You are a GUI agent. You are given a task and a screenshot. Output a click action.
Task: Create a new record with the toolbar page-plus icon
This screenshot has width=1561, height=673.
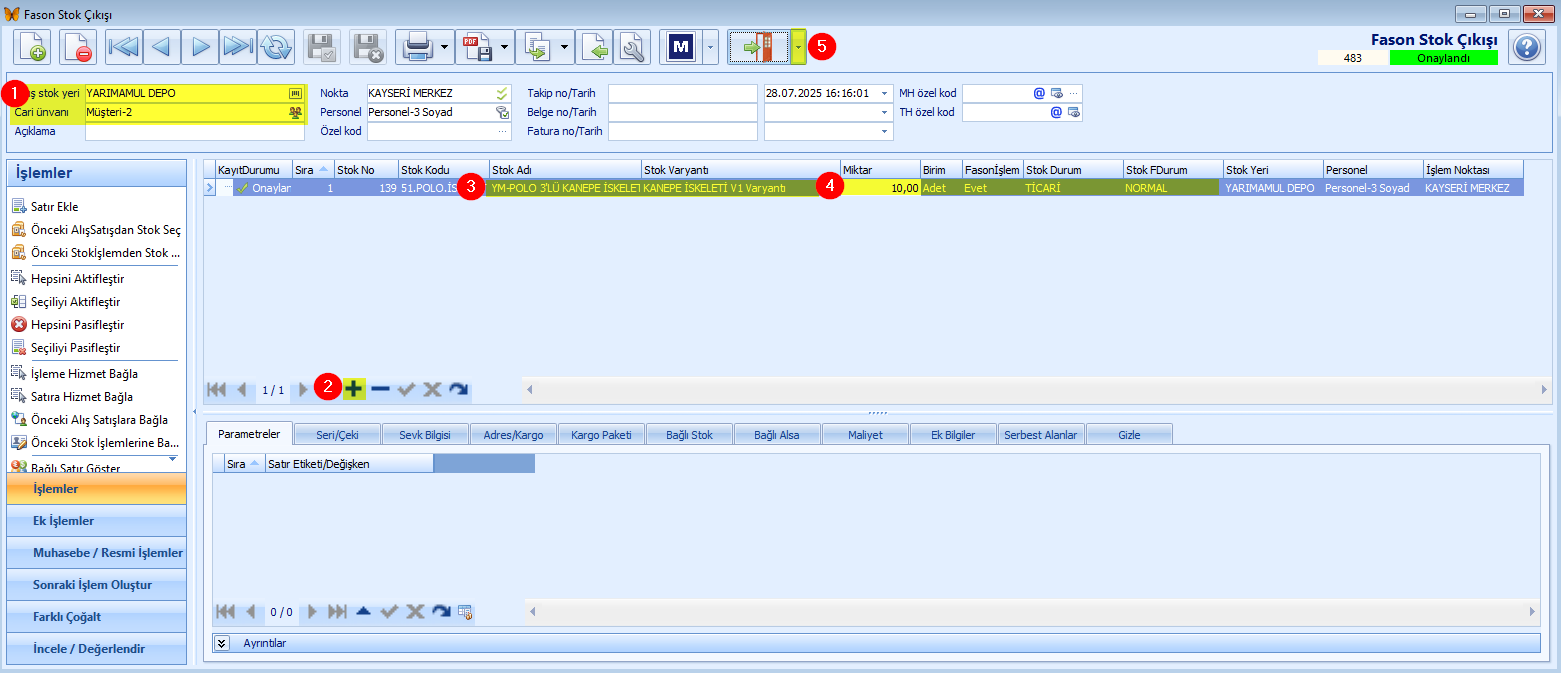click(x=32, y=47)
